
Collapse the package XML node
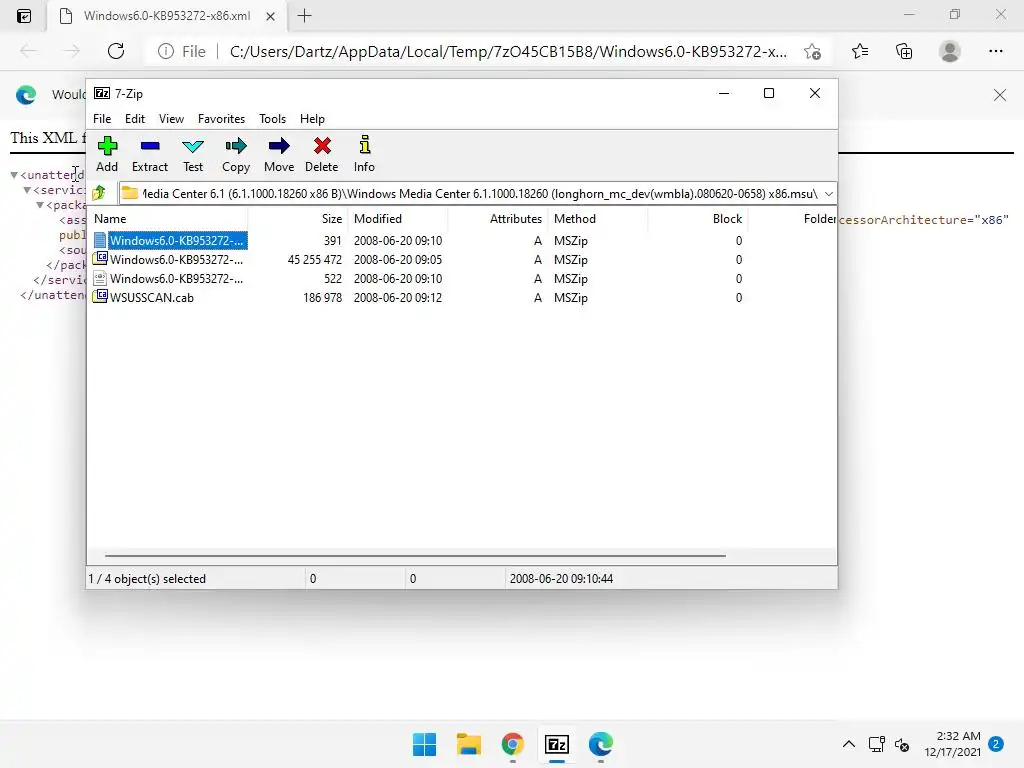point(40,205)
